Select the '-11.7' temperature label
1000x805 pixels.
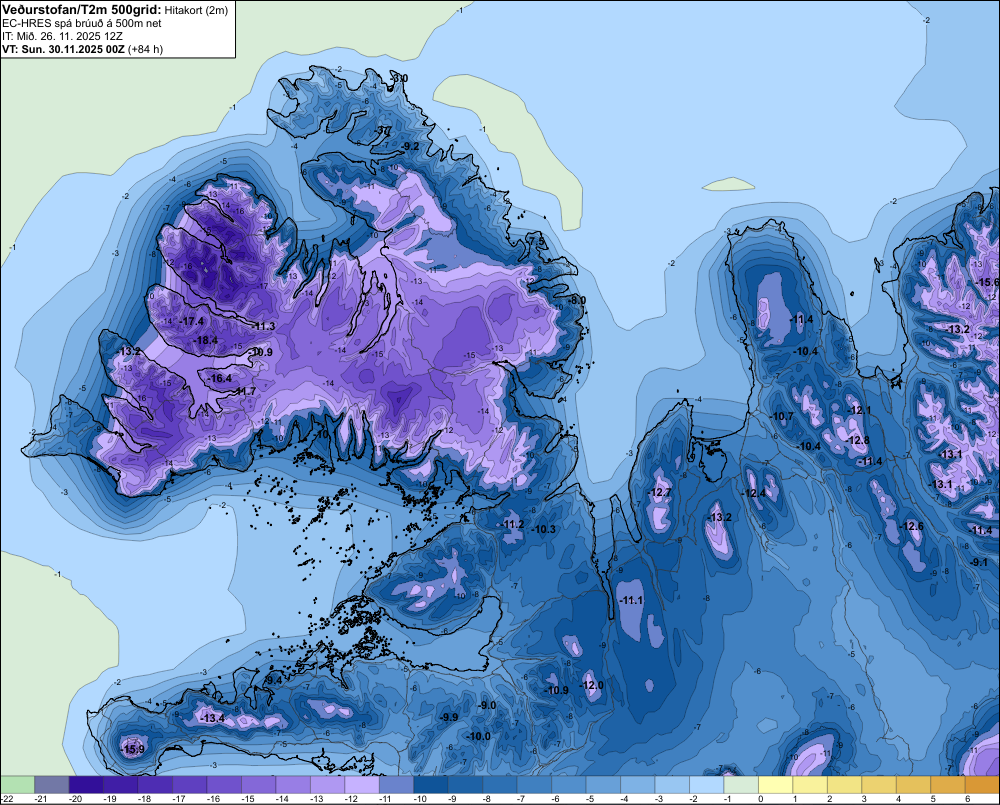[244, 392]
